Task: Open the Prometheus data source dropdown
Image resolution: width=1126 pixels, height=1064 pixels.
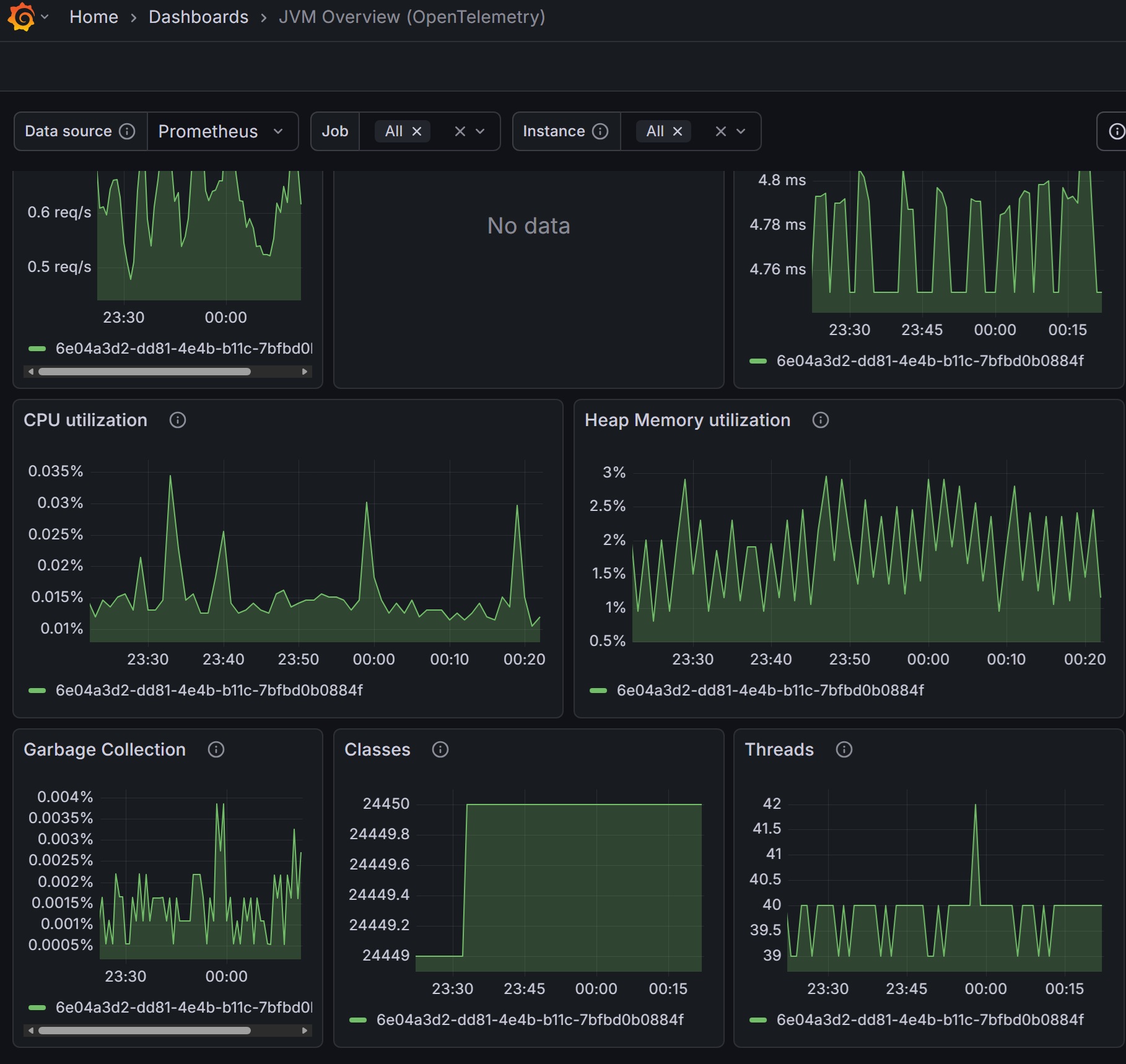Action: pyautogui.click(x=223, y=131)
